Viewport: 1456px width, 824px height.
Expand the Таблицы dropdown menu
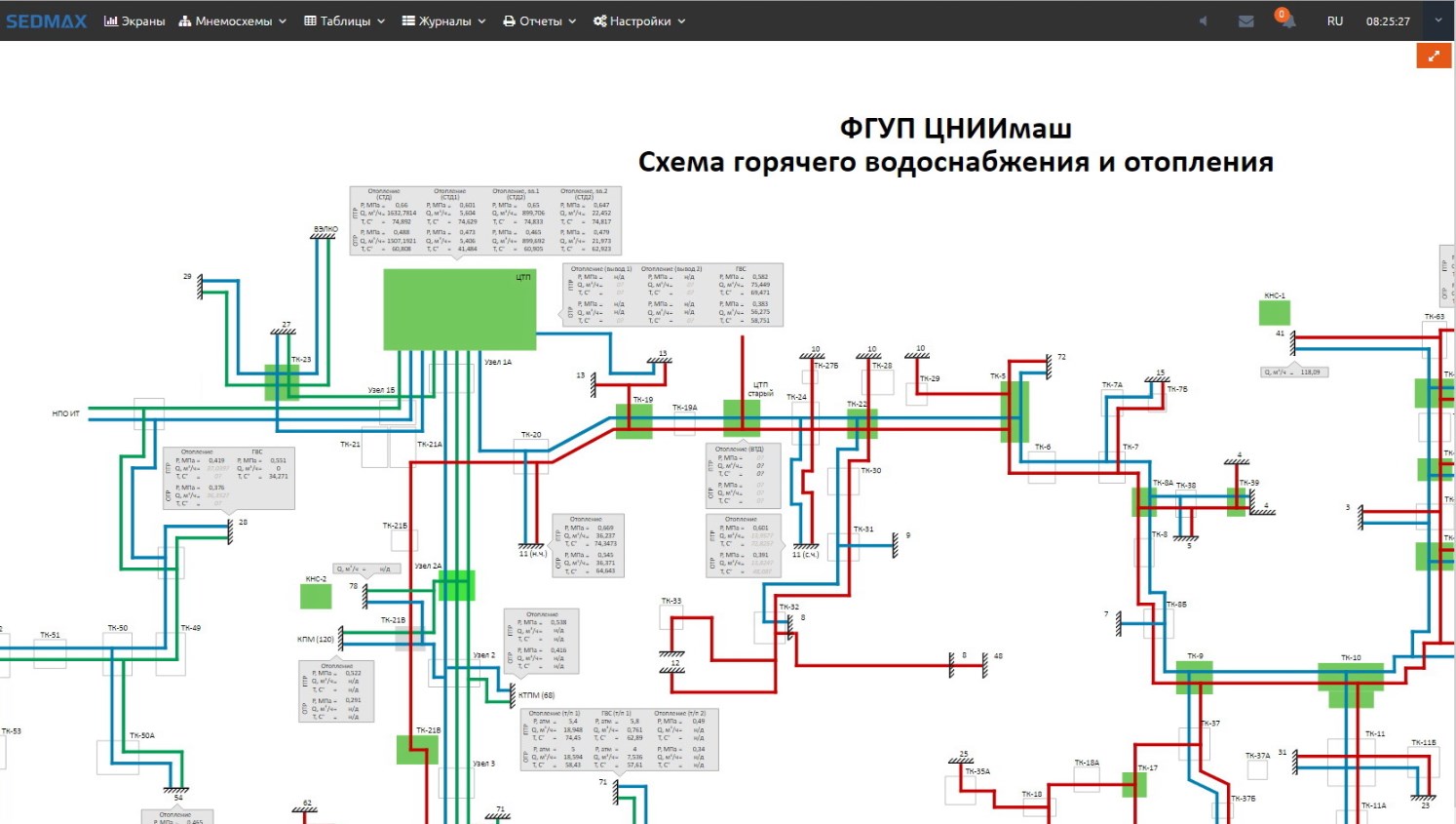(344, 20)
